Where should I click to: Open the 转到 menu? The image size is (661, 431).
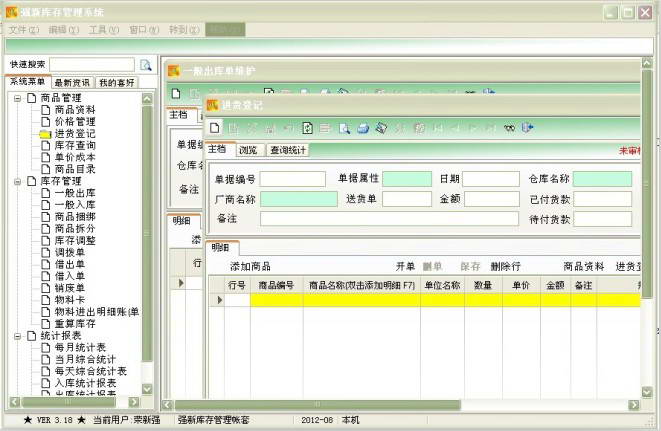click(184, 30)
